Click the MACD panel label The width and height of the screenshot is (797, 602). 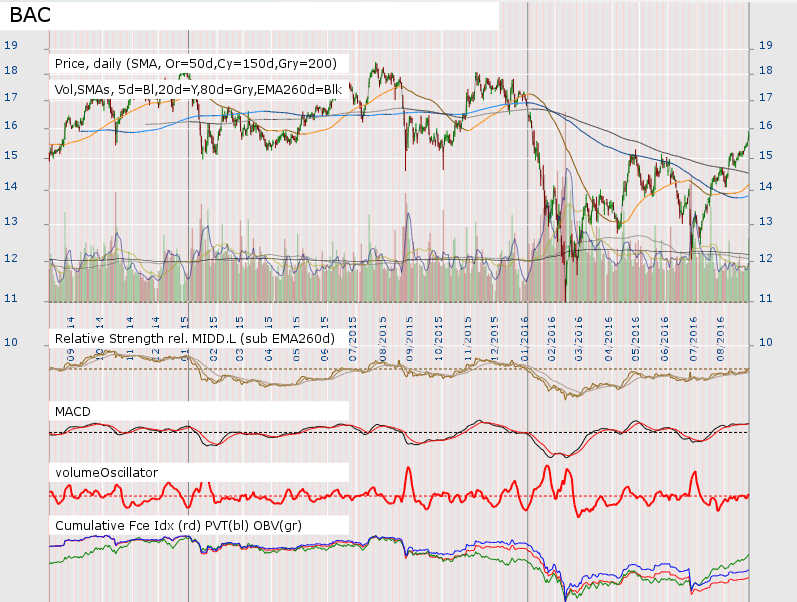73,411
